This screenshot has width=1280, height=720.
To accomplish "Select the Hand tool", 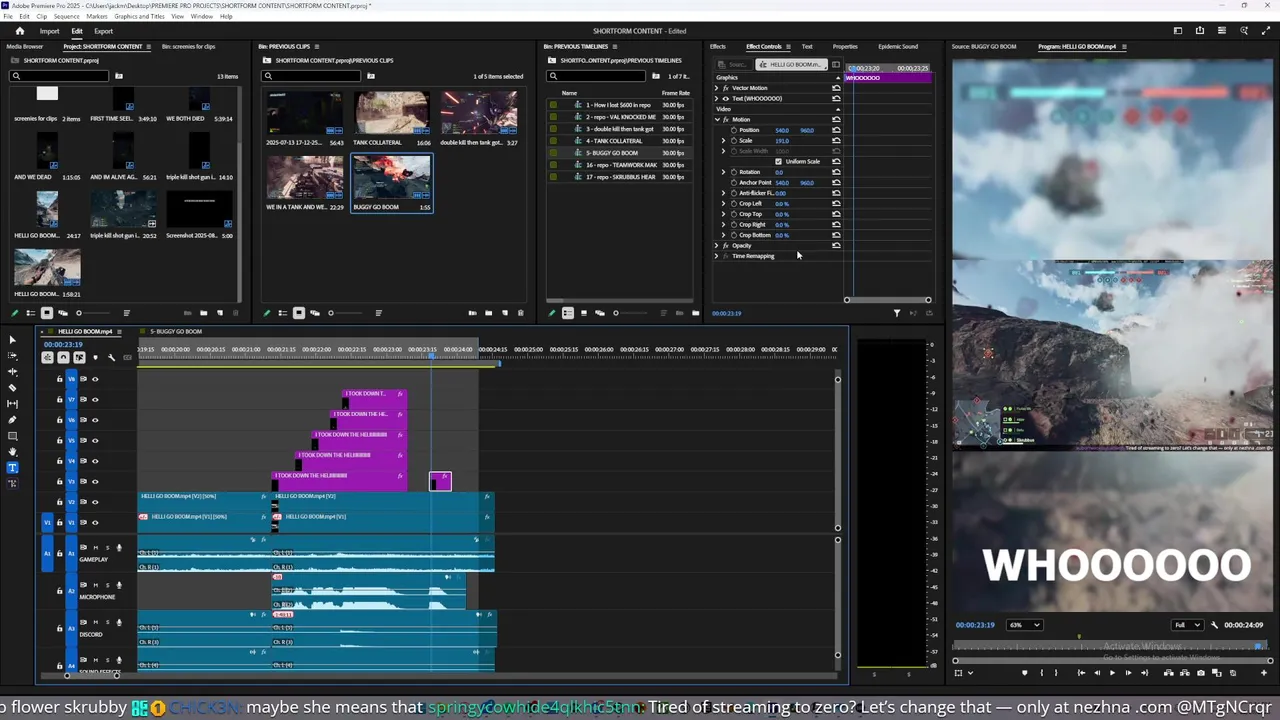I will tap(12, 451).
